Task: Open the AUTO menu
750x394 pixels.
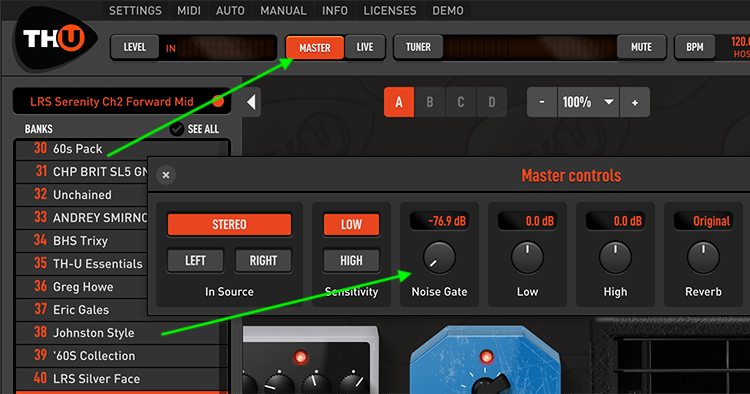Action: tap(230, 11)
